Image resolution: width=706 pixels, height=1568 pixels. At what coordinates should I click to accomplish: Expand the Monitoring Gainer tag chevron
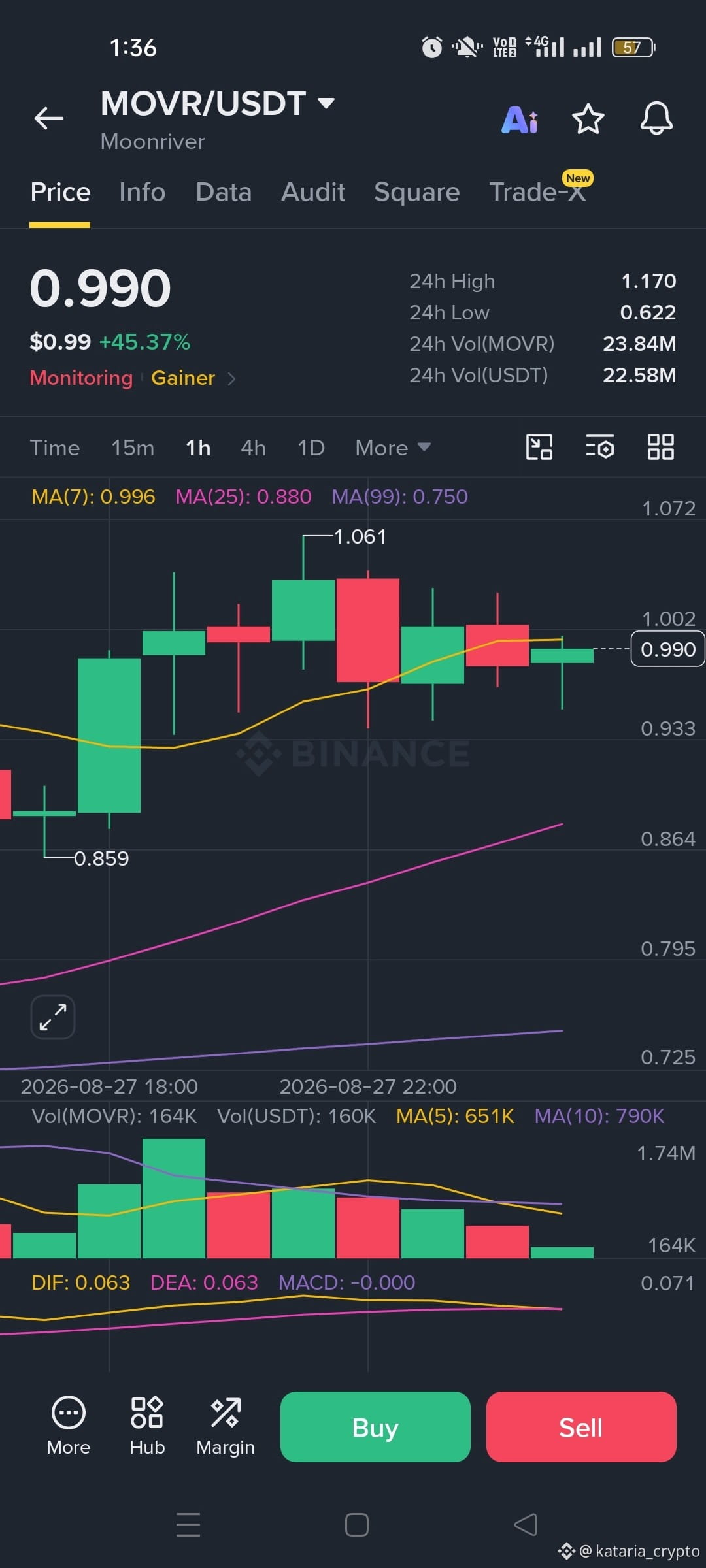coord(231,378)
